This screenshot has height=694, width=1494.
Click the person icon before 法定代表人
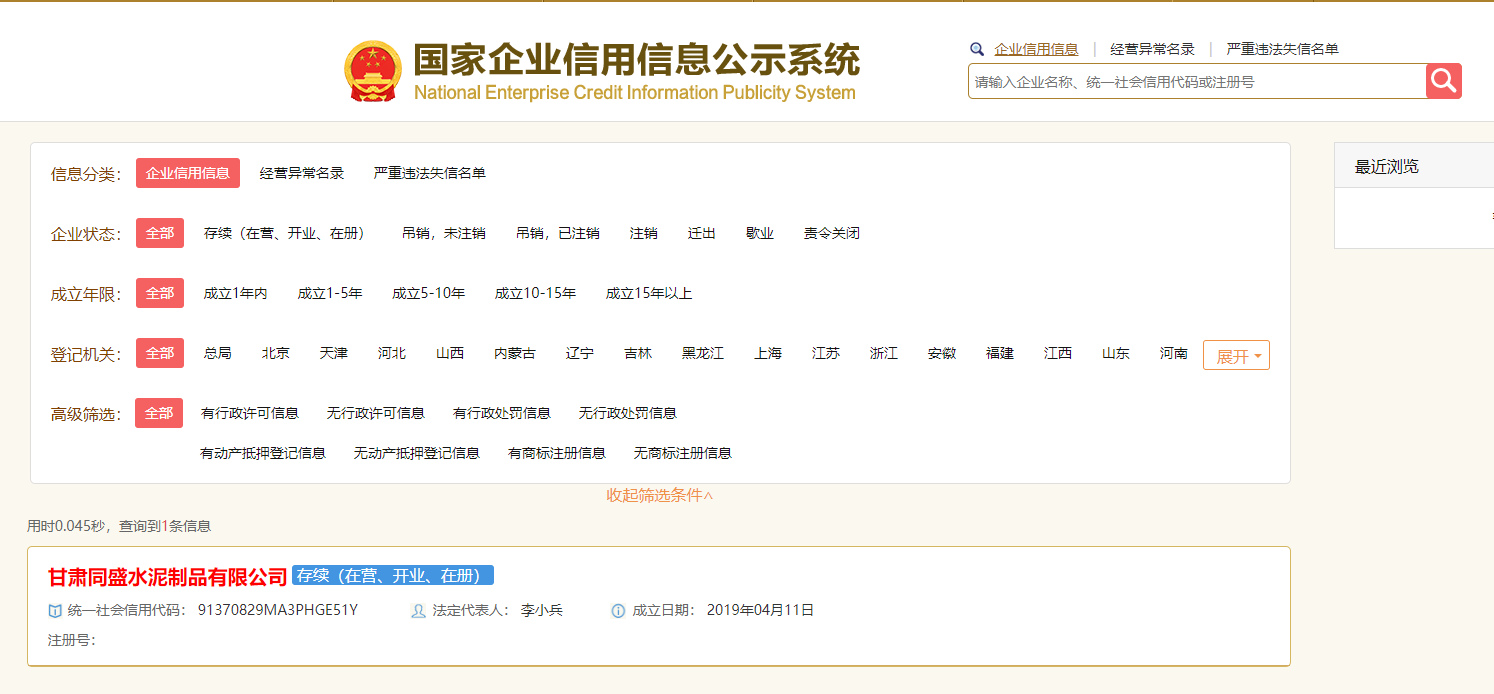(x=419, y=611)
